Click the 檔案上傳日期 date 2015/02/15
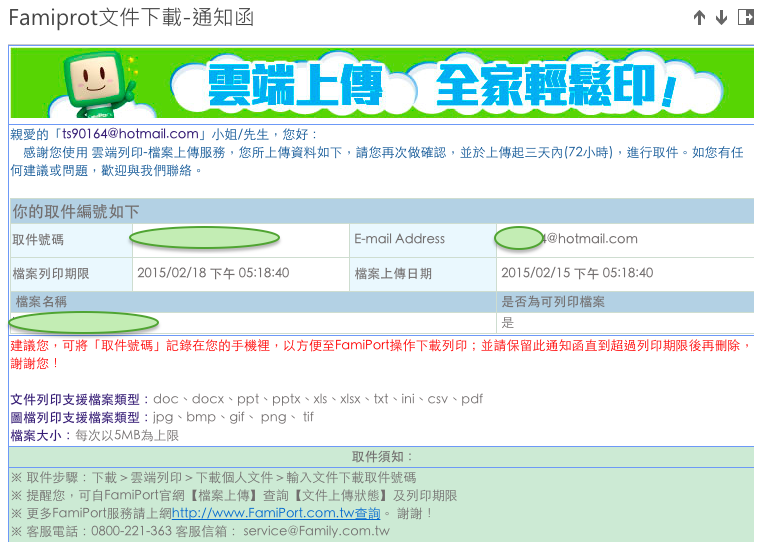Image resolution: width=763 pixels, height=542 pixels. point(577,273)
